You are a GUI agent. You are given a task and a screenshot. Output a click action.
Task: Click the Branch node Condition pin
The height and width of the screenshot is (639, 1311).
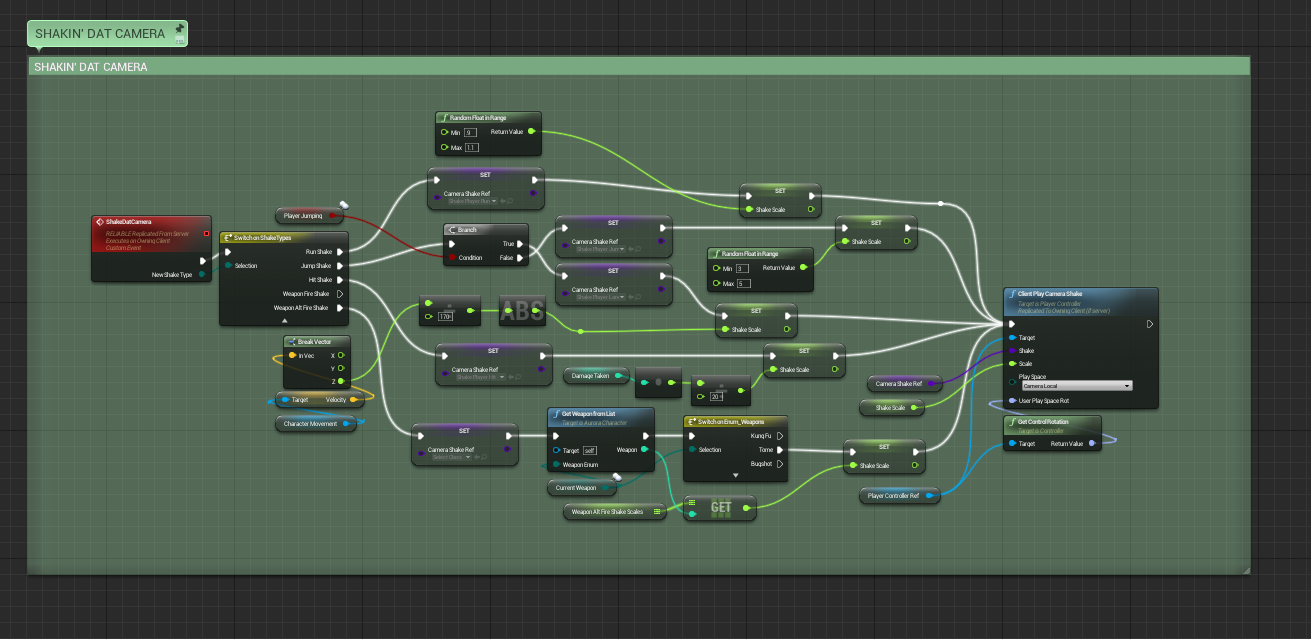point(451,257)
